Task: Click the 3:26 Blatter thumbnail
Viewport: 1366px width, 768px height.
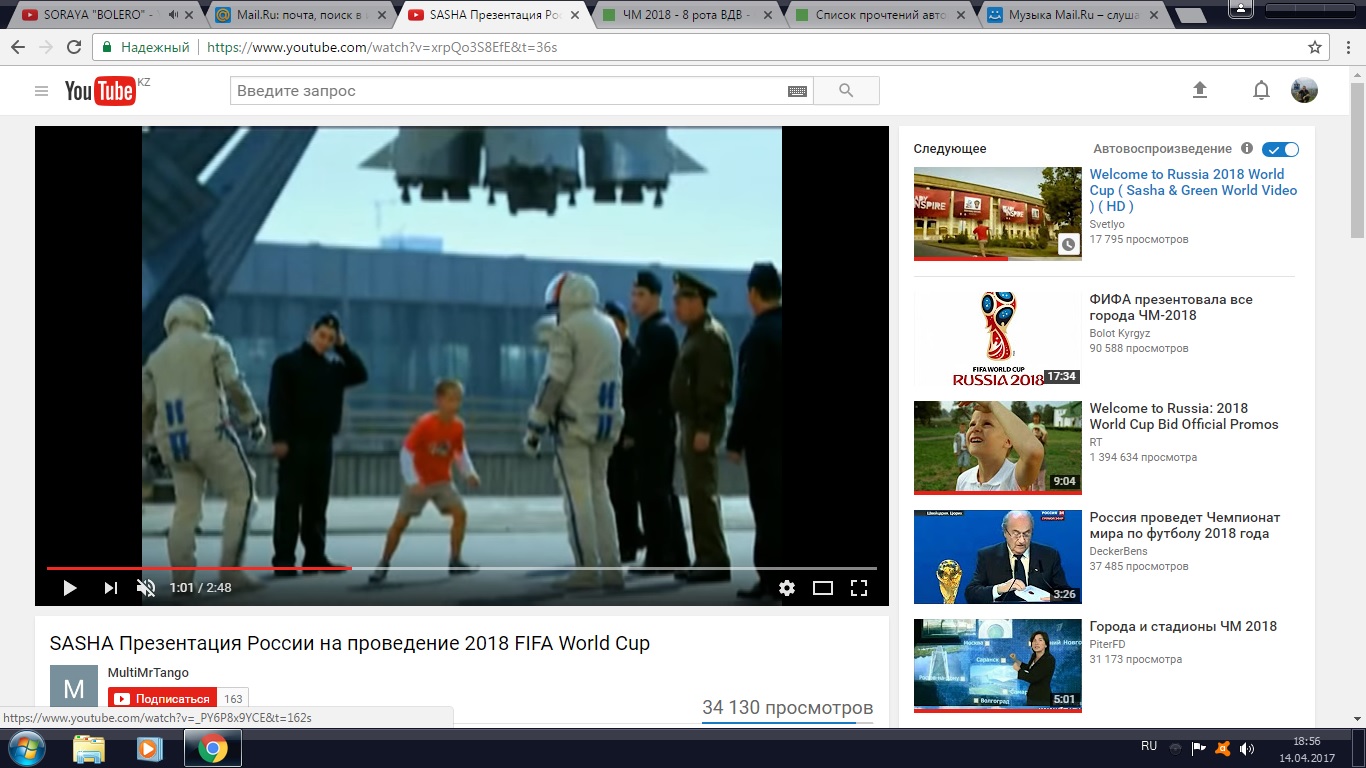Action: (998, 557)
